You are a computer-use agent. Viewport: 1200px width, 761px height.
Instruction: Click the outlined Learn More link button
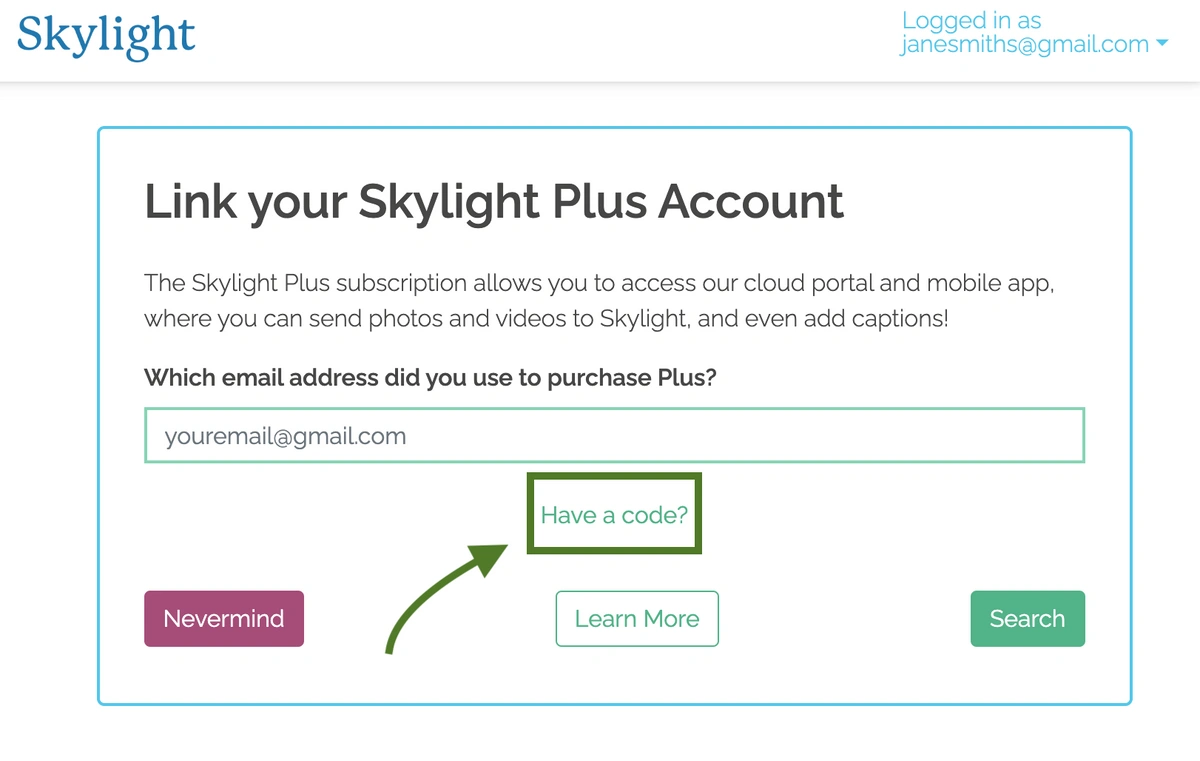point(637,618)
